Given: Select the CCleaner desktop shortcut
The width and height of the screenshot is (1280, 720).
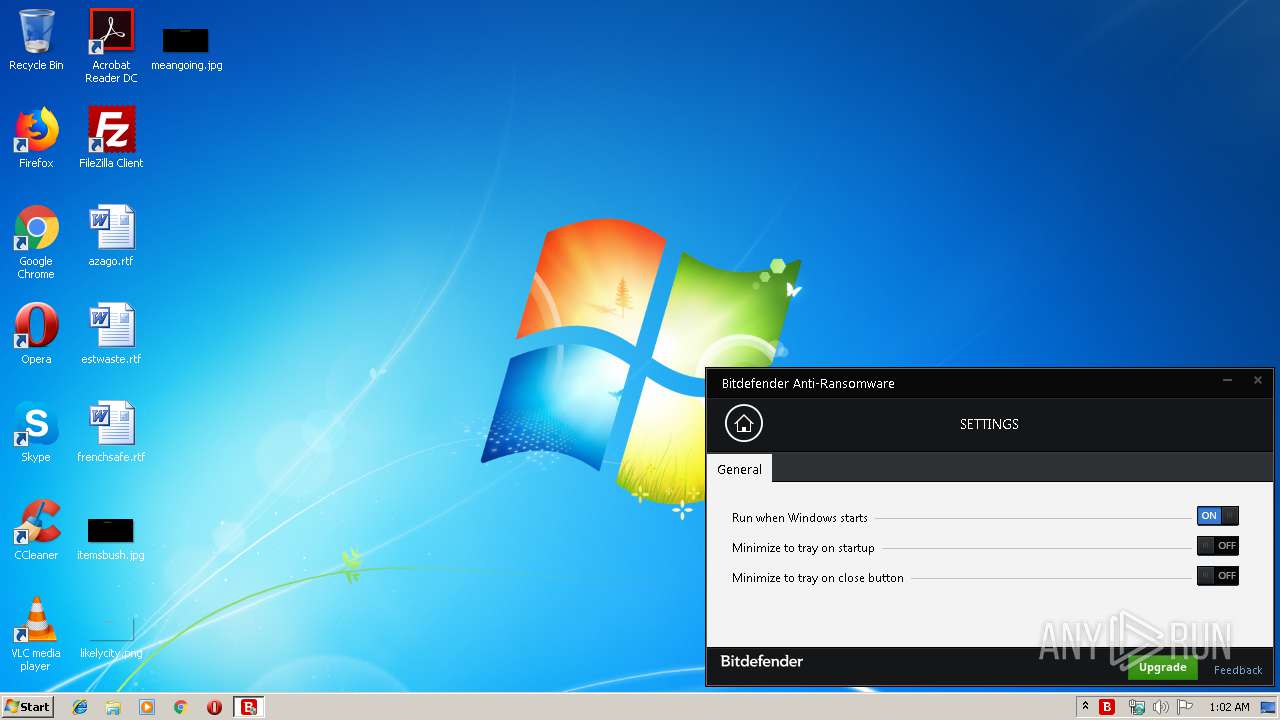Looking at the screenshot, I should (36, 530).
